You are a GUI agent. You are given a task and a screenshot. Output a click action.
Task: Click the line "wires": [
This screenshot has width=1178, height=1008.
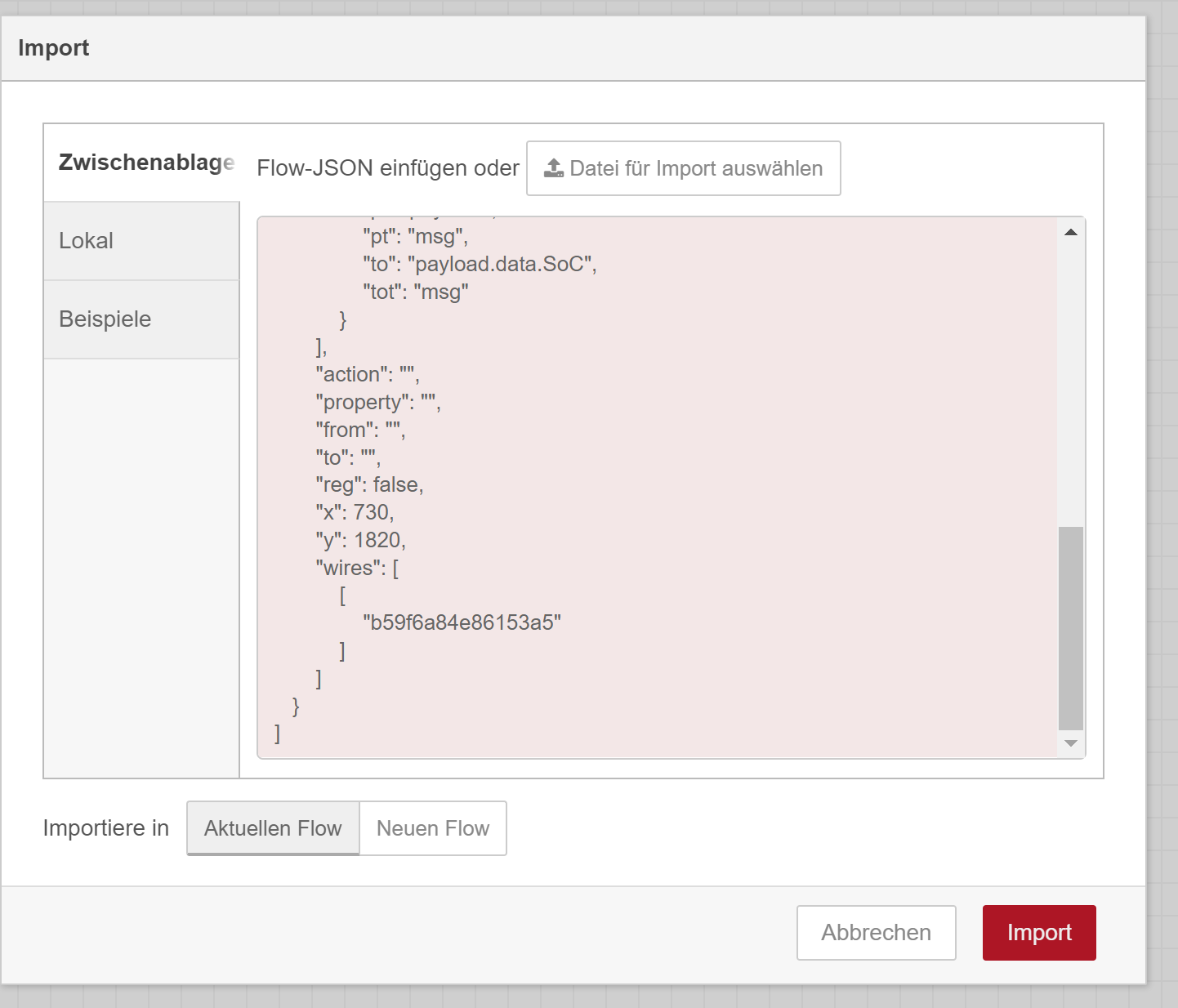coord(358,568)
